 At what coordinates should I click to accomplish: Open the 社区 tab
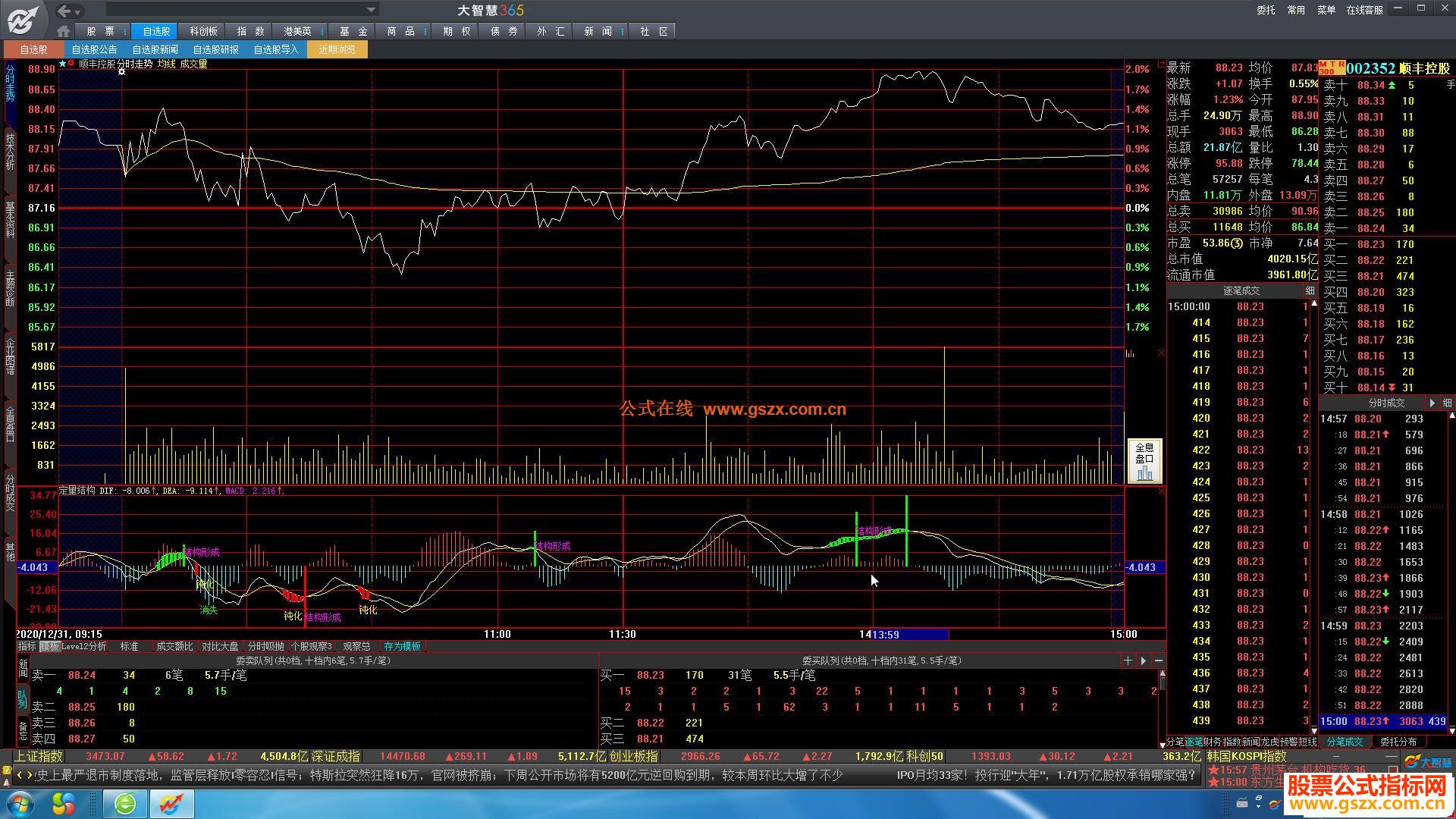pos(654,31)
